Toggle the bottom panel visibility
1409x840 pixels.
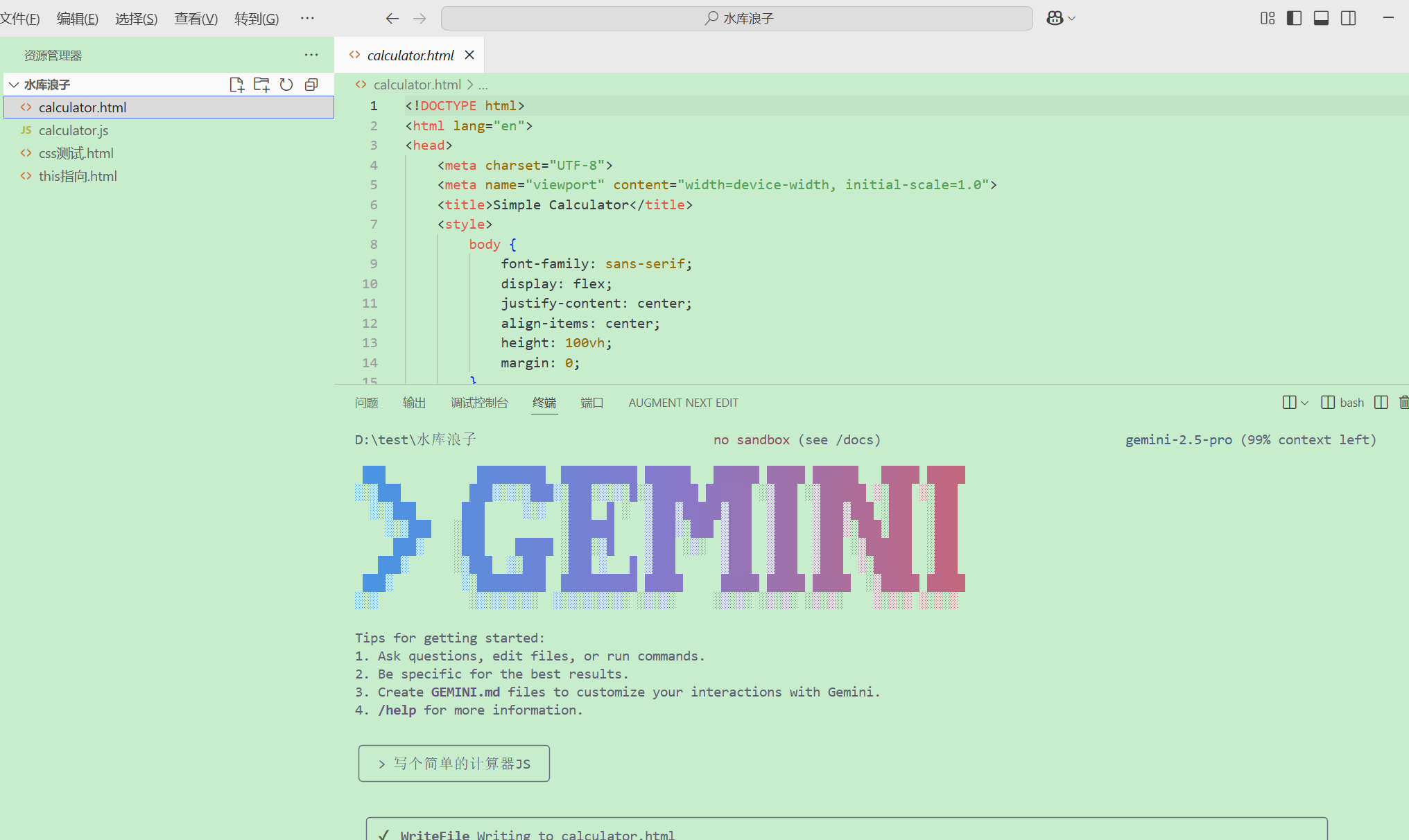[x=1321, y=19]
